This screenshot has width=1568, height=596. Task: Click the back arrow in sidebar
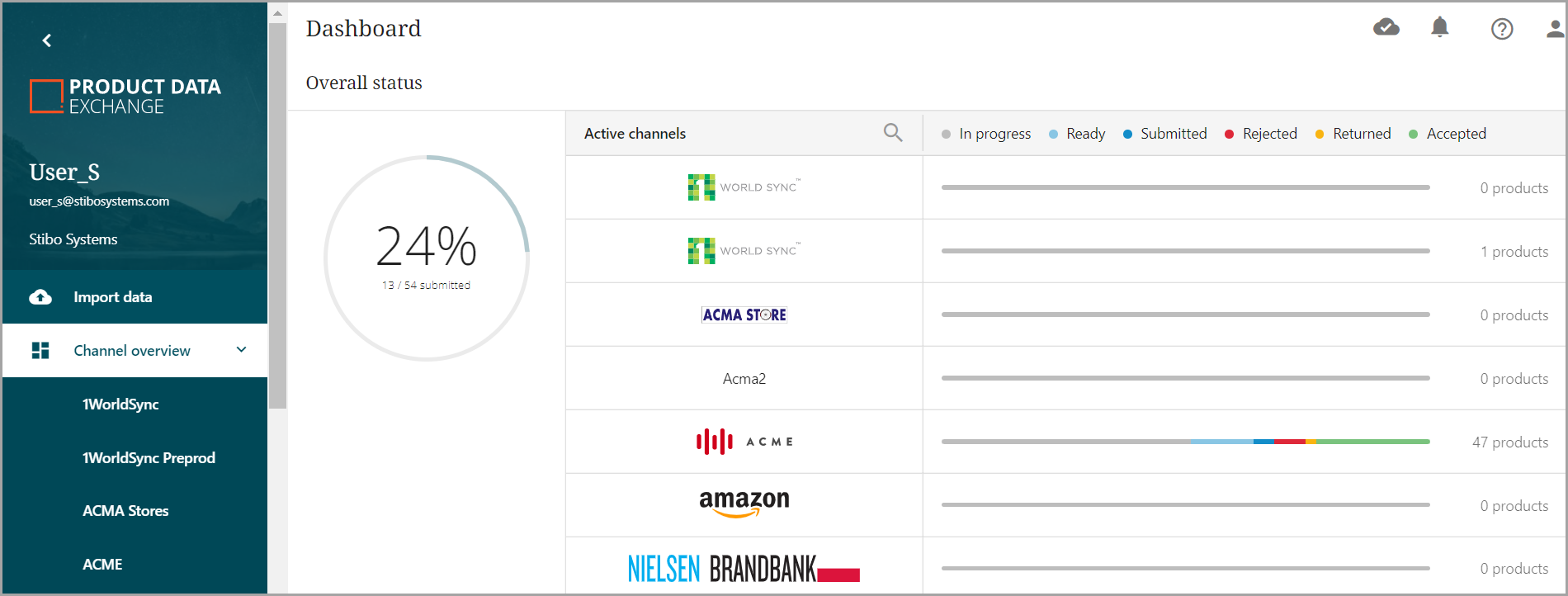pos(47,40)
